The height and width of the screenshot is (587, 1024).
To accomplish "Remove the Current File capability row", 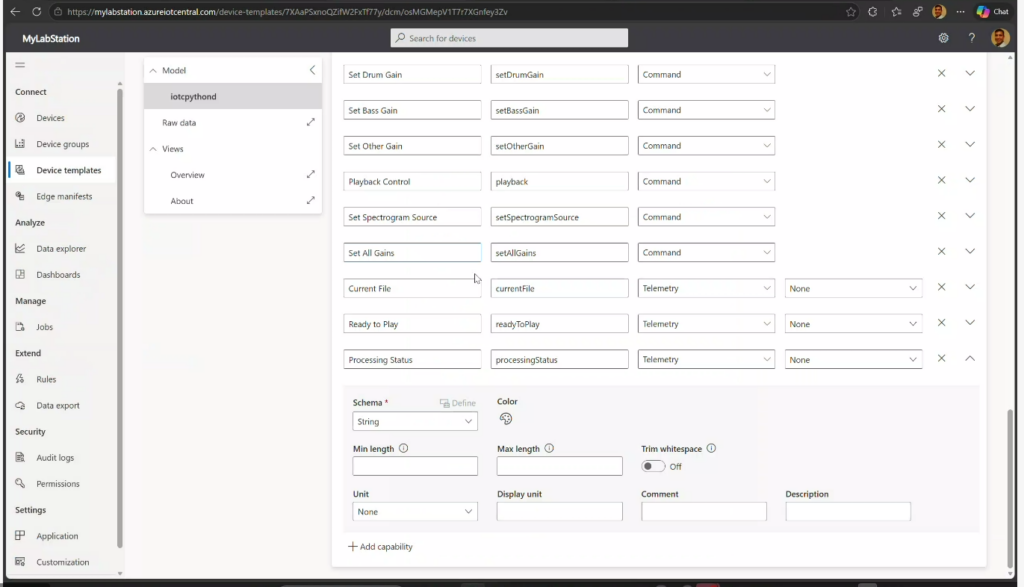I will pyautogui.click(x=941, y=288).
